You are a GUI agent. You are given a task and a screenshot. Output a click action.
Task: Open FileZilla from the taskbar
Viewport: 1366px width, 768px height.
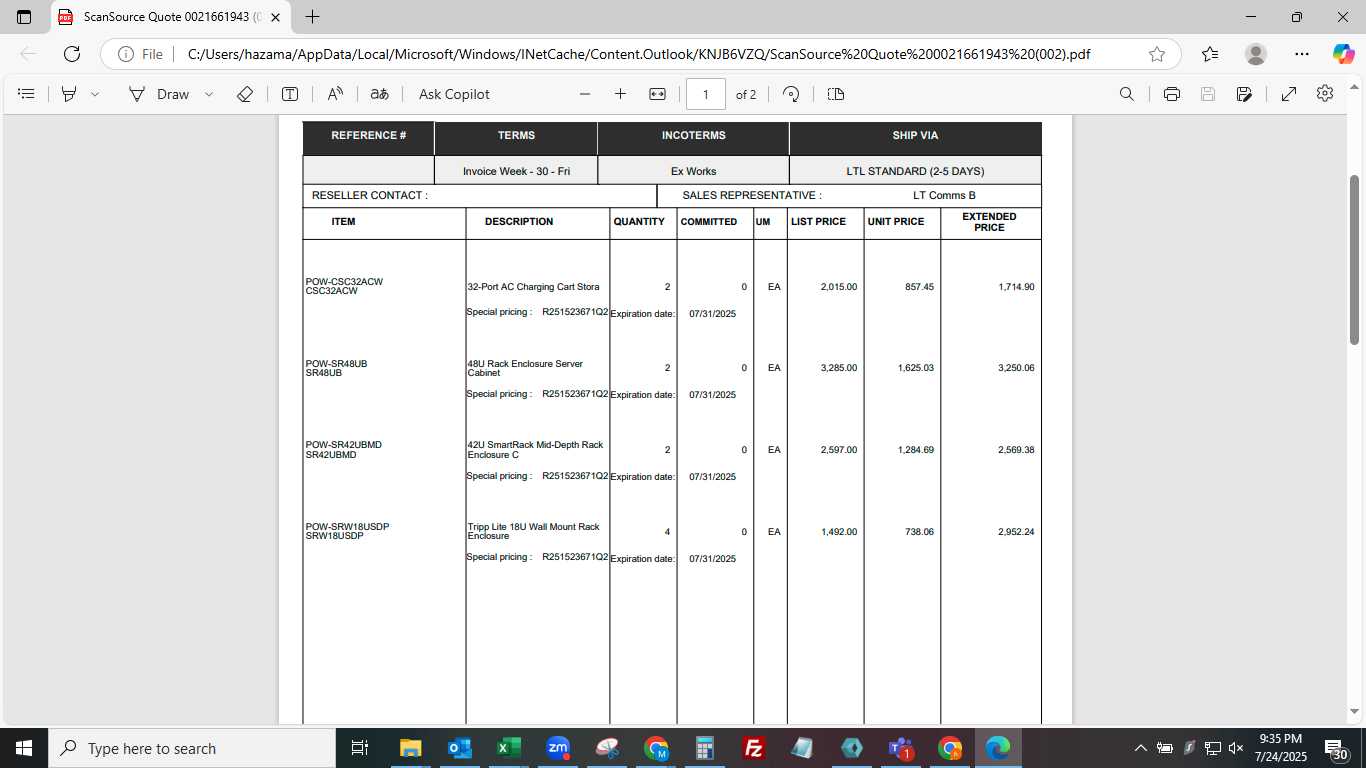point(754,748)
